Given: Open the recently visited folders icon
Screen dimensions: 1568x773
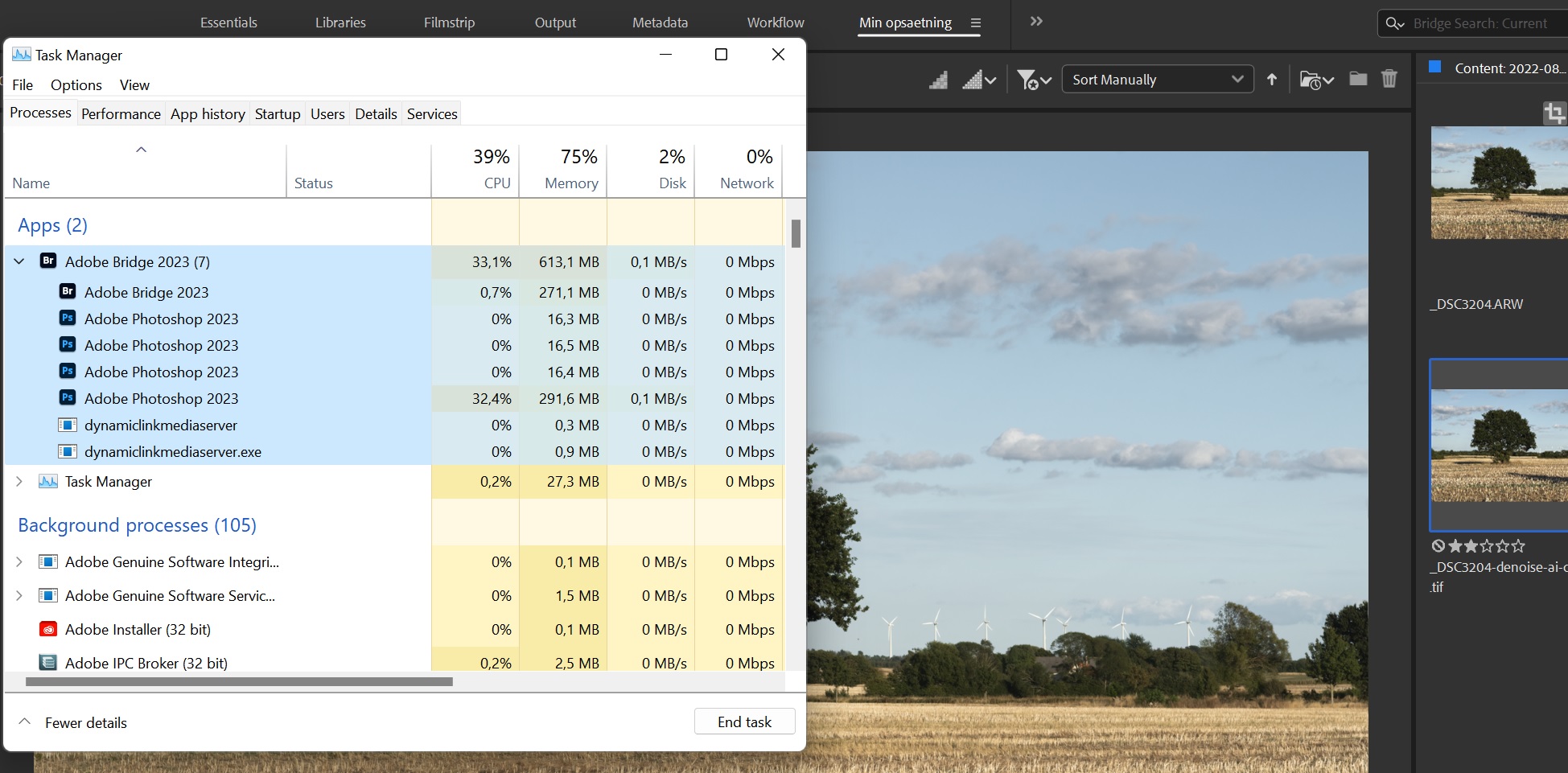Looking at the screenshot, I should coord(1312,80).
